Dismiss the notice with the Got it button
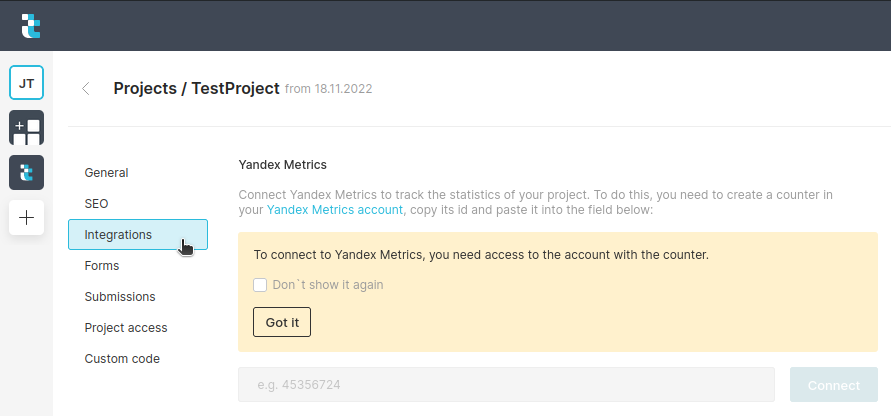Viewport: 891px width, 416px height. [282, 322]
